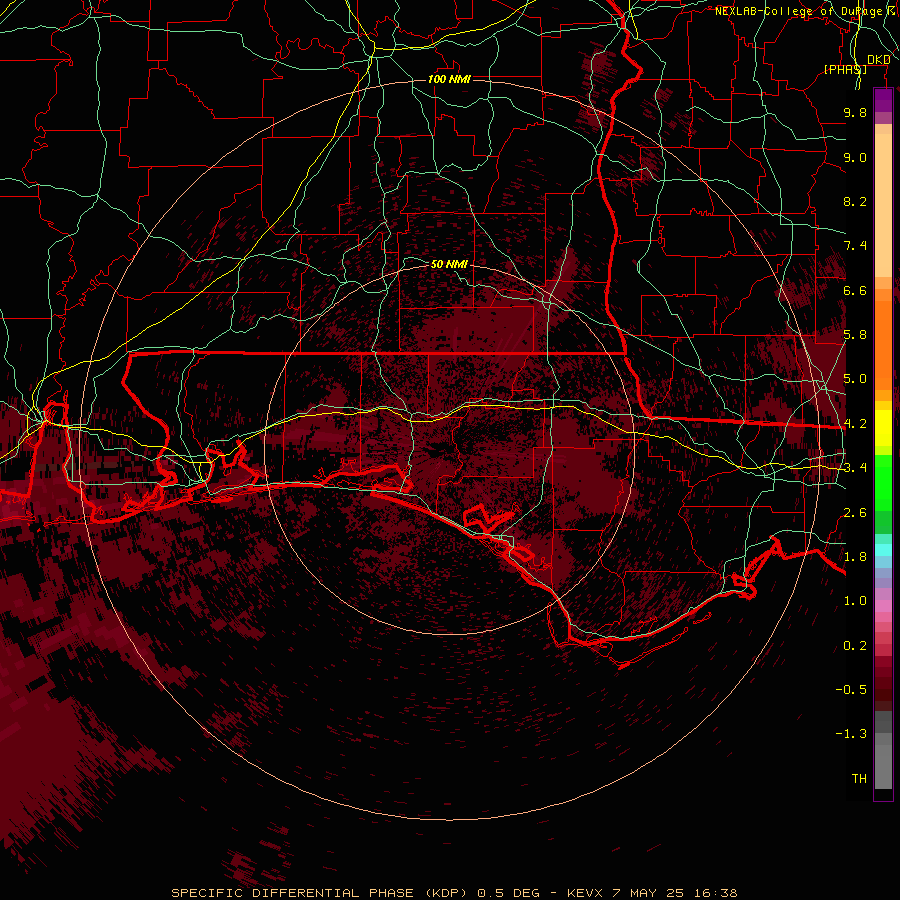Click the 6.6 value on the color scale
The image size is (900, 900).
[x=855, y=290]
